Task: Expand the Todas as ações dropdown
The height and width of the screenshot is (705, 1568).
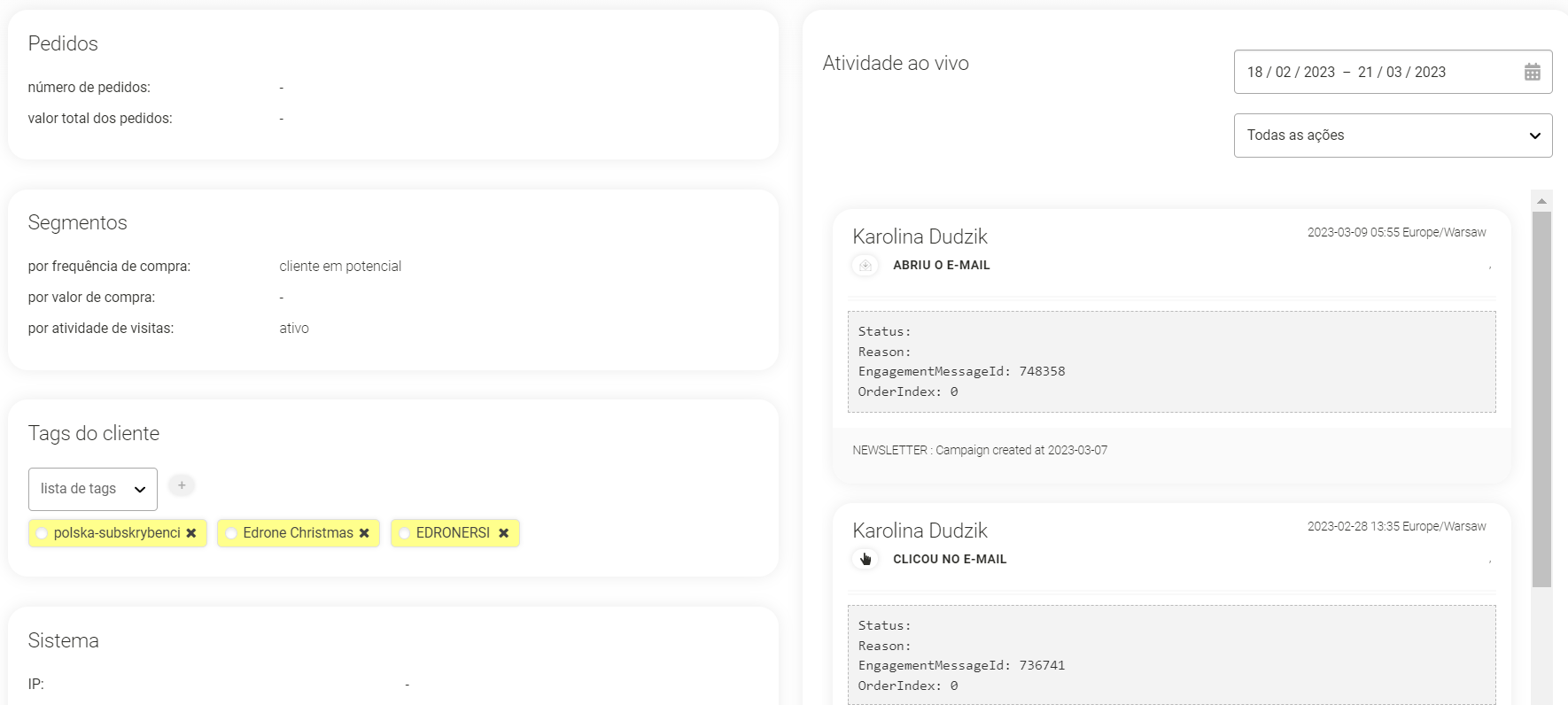Action: point(1393,136)
